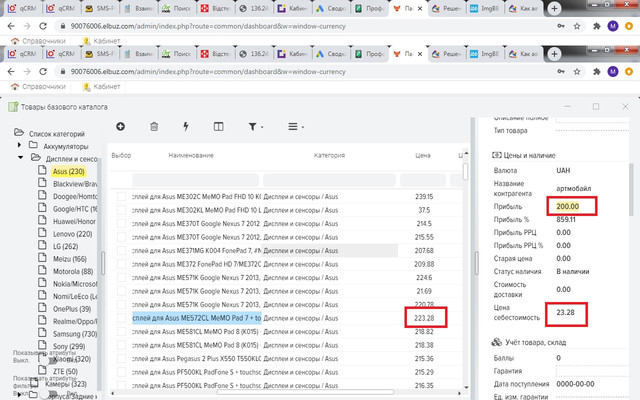The image size is (640, 400).
Task: Select the Doogee/Homtom category
Action: [75, 196]
